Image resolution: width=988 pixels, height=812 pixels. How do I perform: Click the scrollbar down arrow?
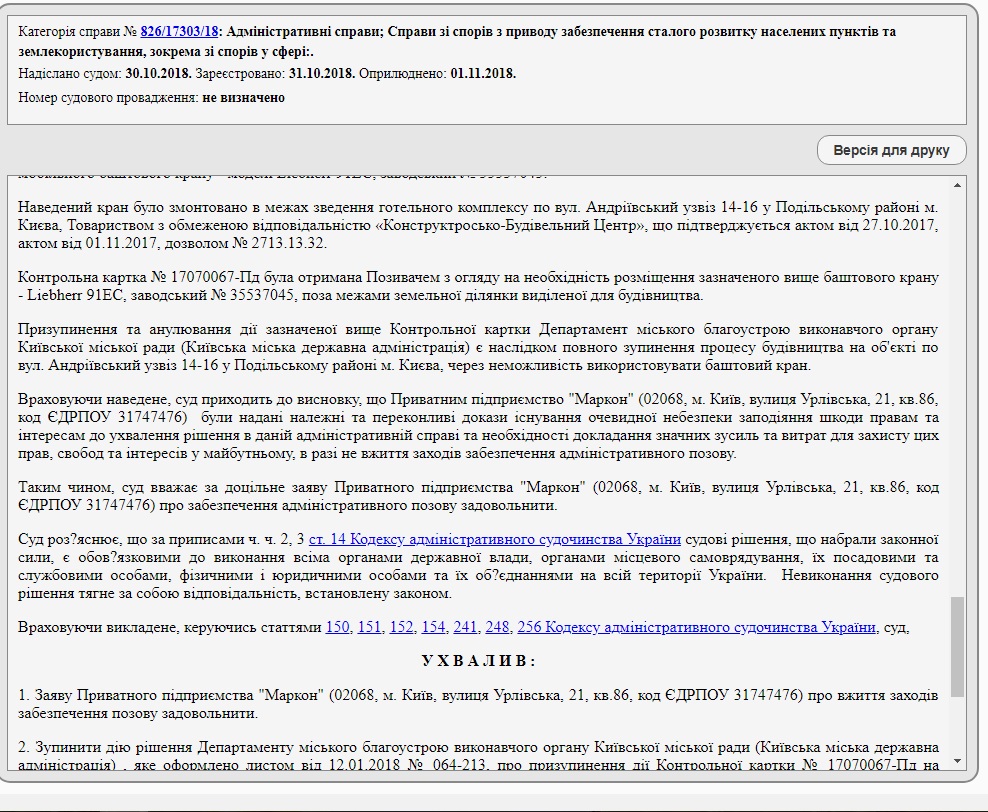point(957,762)
